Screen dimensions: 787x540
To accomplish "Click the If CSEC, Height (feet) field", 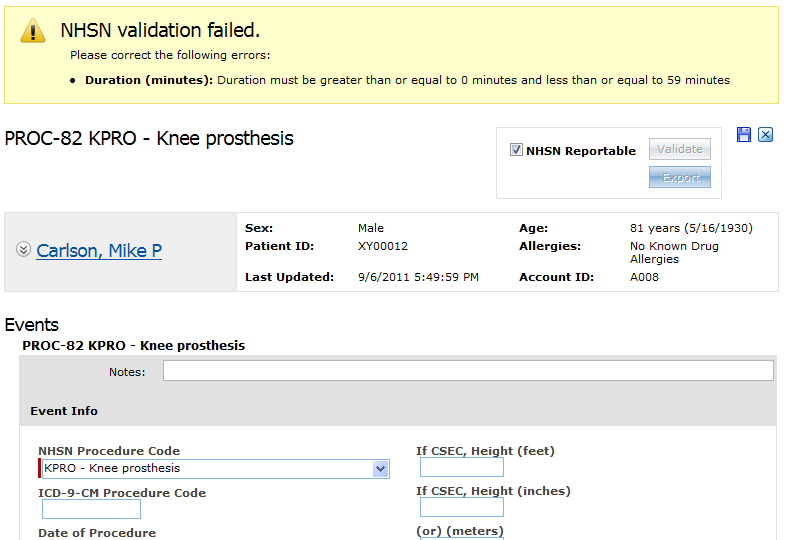I will [x=462, y=467].
